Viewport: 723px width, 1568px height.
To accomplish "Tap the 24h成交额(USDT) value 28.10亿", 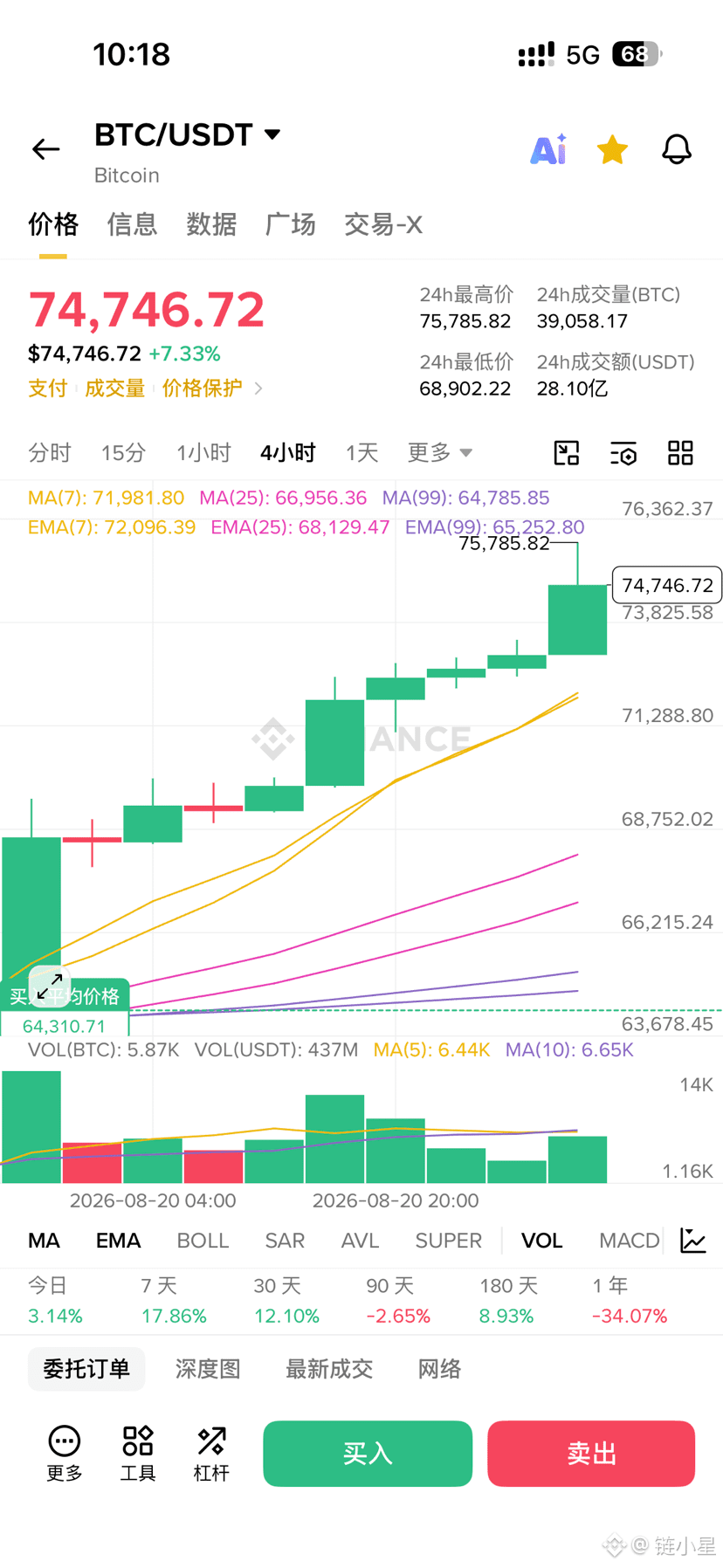I will tap(572, 389).
